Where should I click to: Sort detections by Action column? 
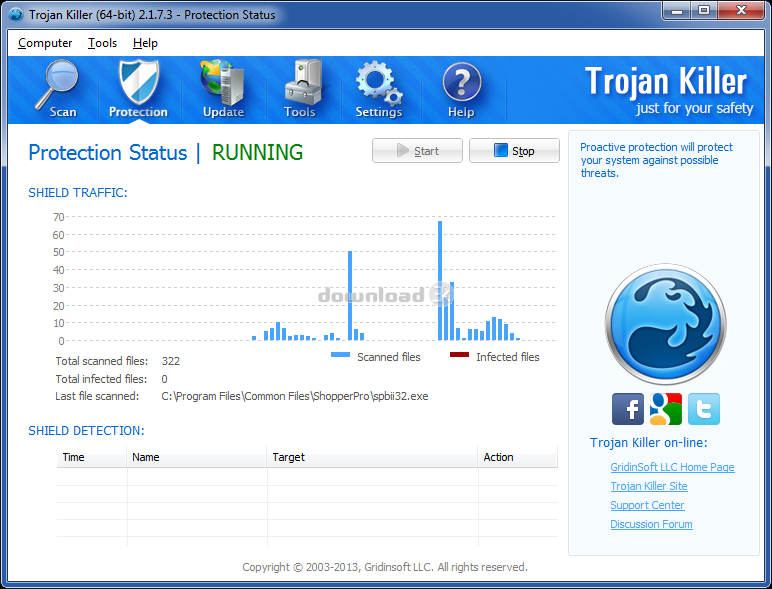517,457
